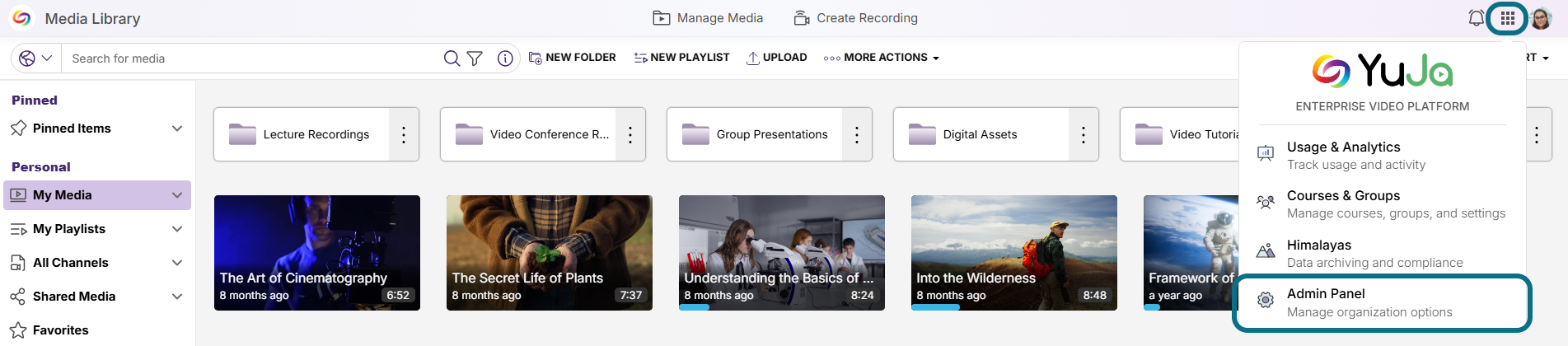Viewport: 1568px width, 346px height.
Task: Expand My Media chevron
Action: 176,195
